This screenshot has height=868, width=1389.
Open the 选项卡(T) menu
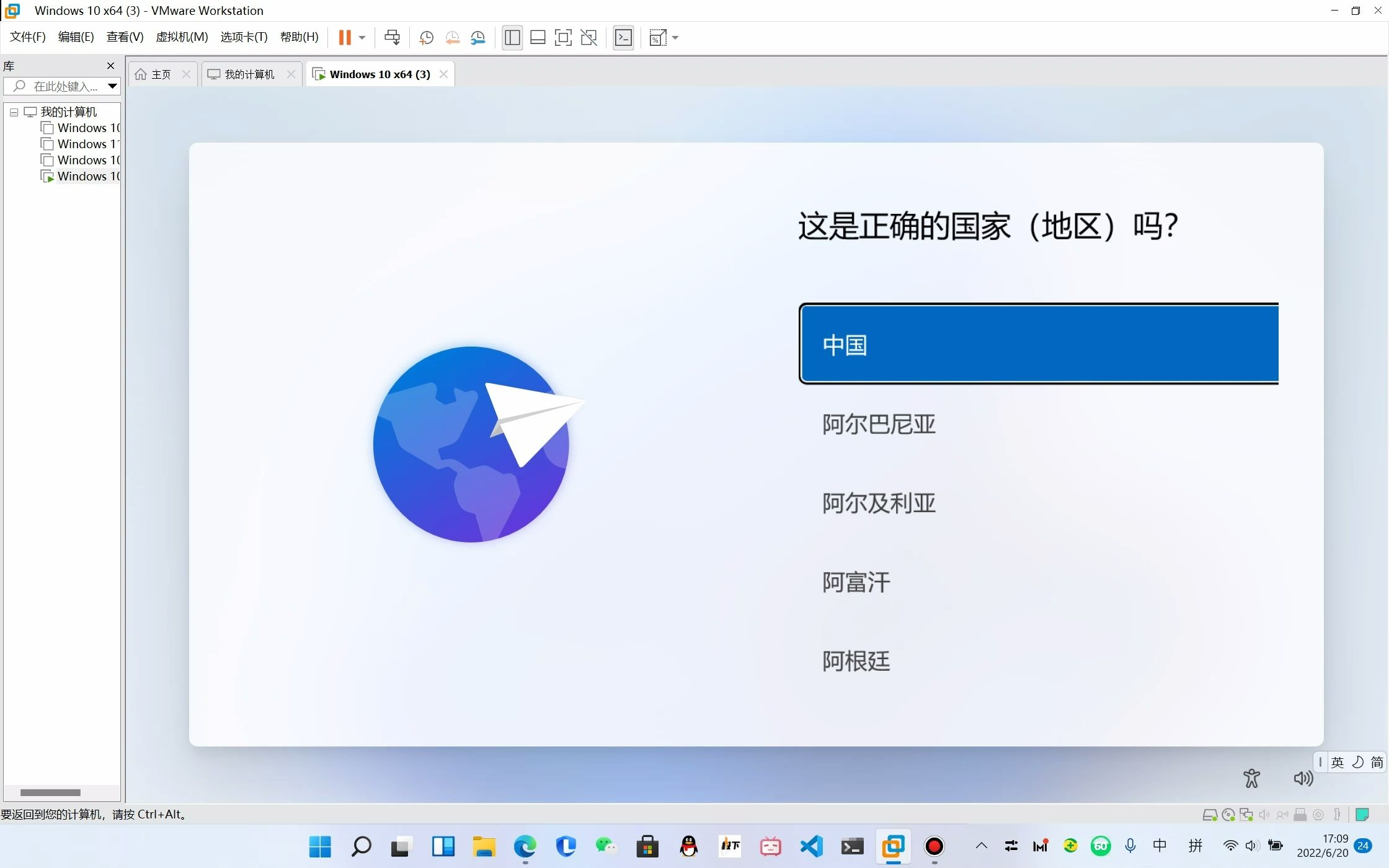(244, 37)
